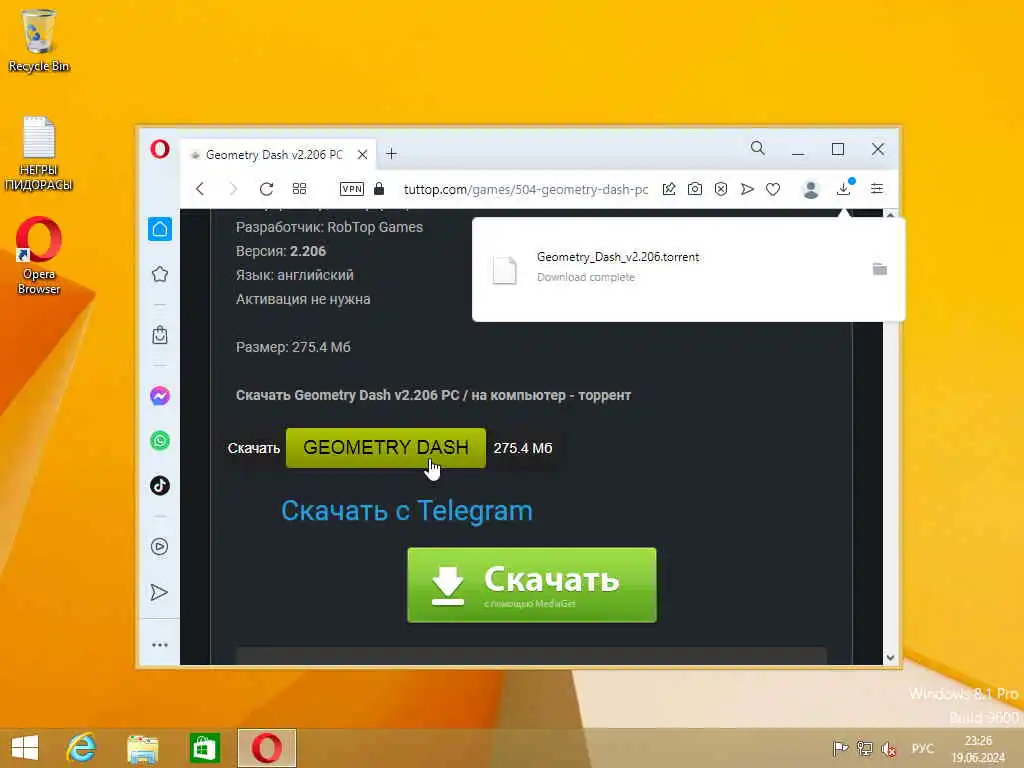This screenshot has height=768, width=1024.
Task: Open File Explorer from taskbar
Action: click(x=142, y=748)
